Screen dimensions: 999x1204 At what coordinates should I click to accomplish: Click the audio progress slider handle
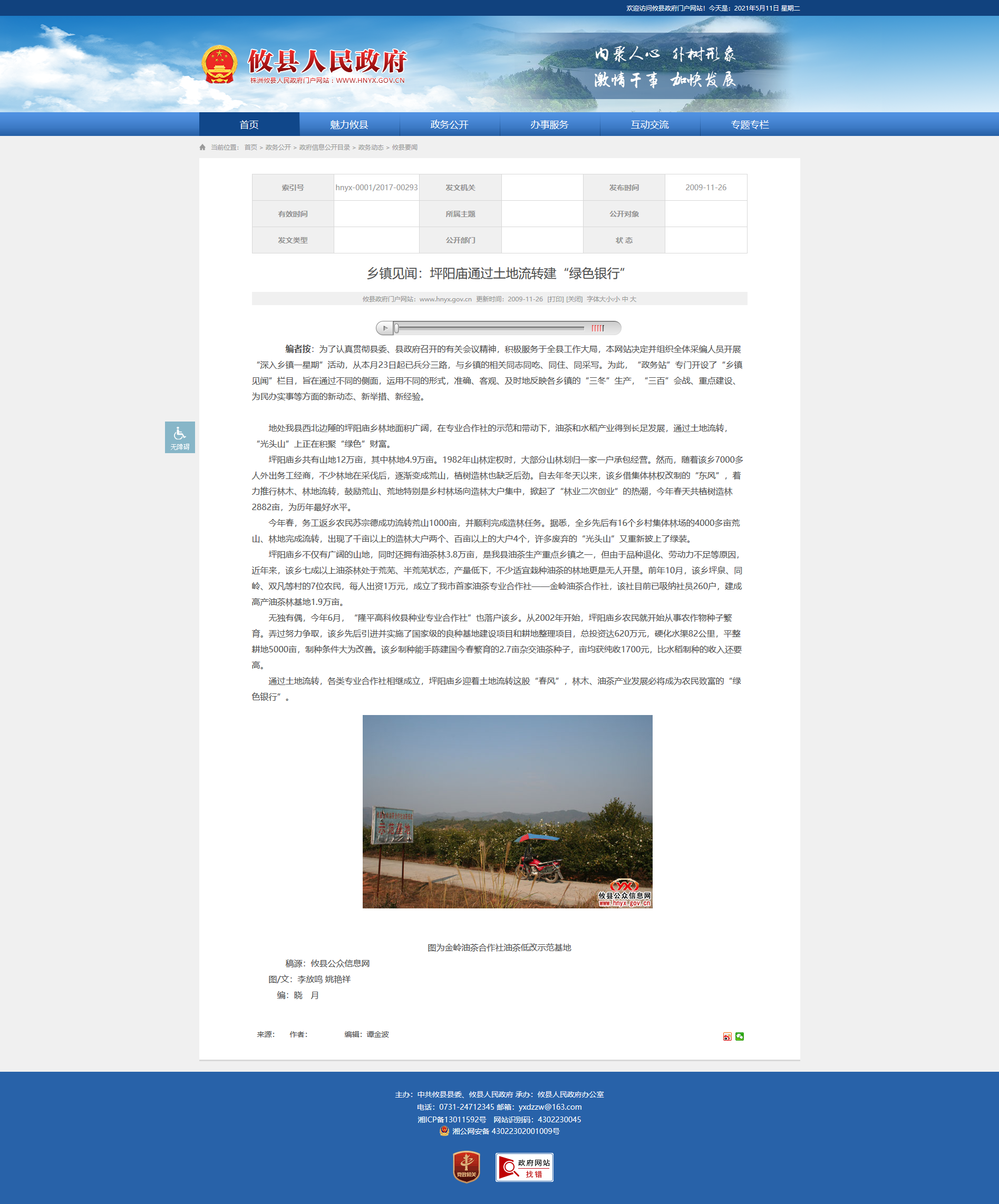pos(396,328)
